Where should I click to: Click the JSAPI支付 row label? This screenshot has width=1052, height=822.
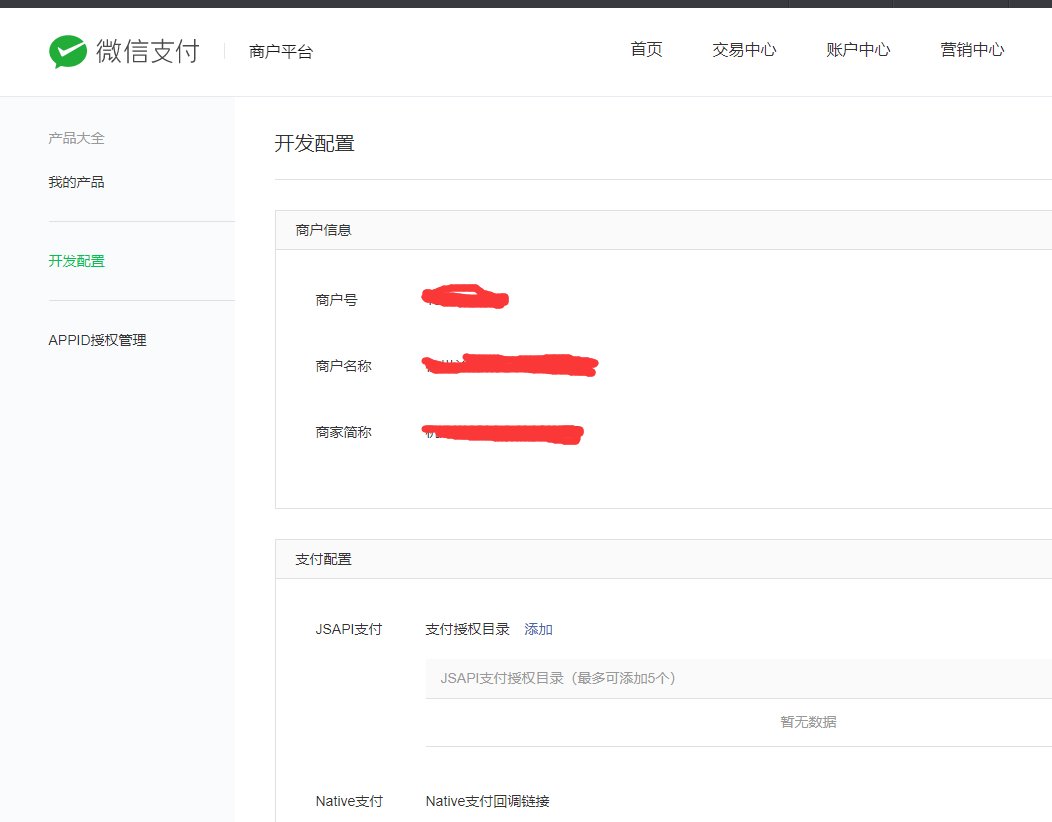click(349, 629)
